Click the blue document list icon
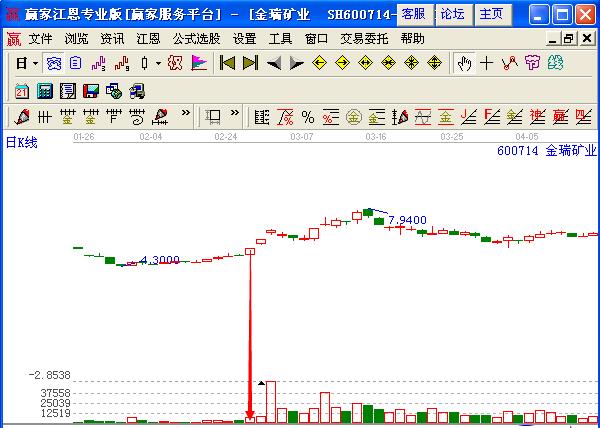The height and width of the screenshot is (428, 600). click(x=75, y=63)
